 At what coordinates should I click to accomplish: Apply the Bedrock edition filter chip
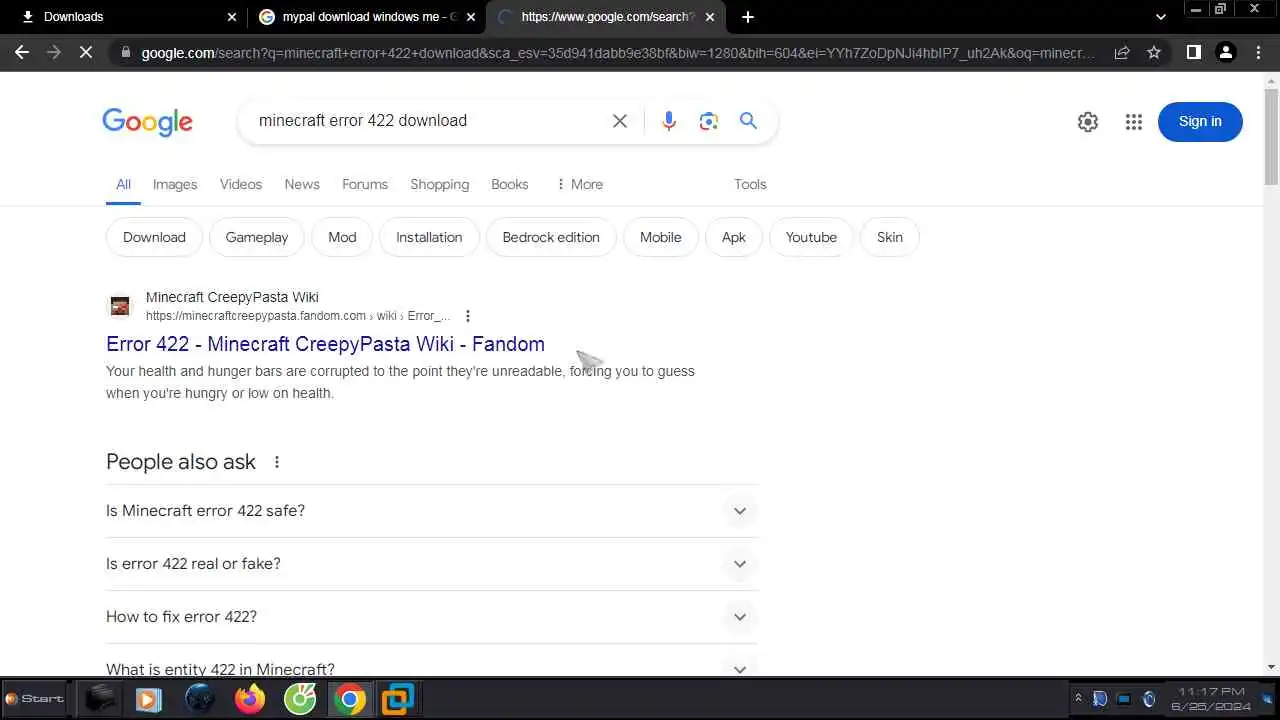pos(551,237)
